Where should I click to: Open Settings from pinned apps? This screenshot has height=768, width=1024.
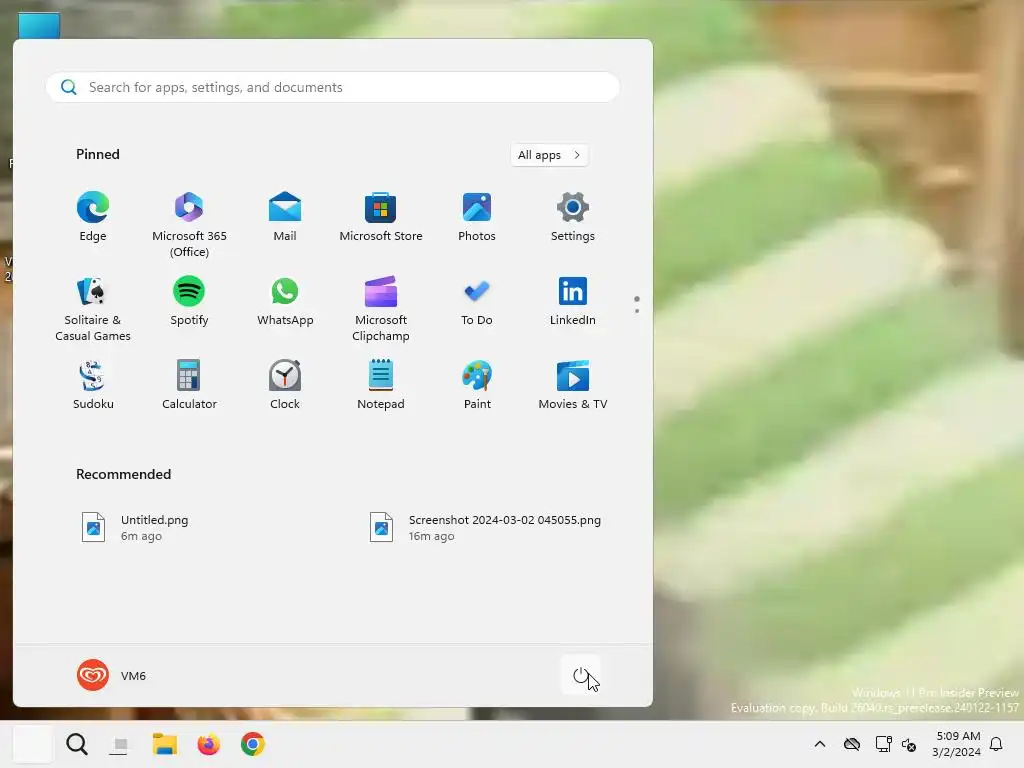click(573, 217)
